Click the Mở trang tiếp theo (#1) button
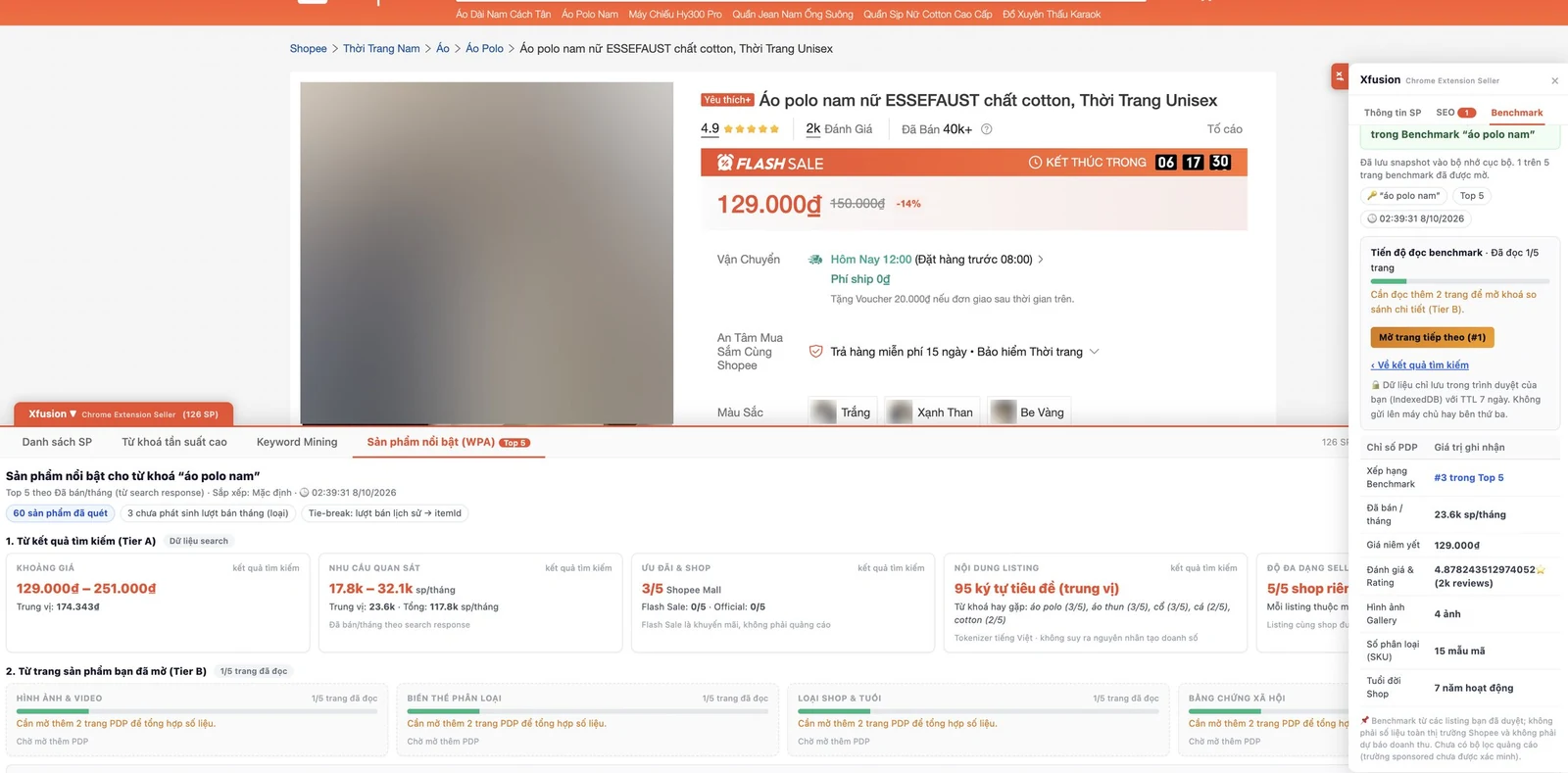The height and width of the screenshot is (773, 1568). click(1432, 338)
